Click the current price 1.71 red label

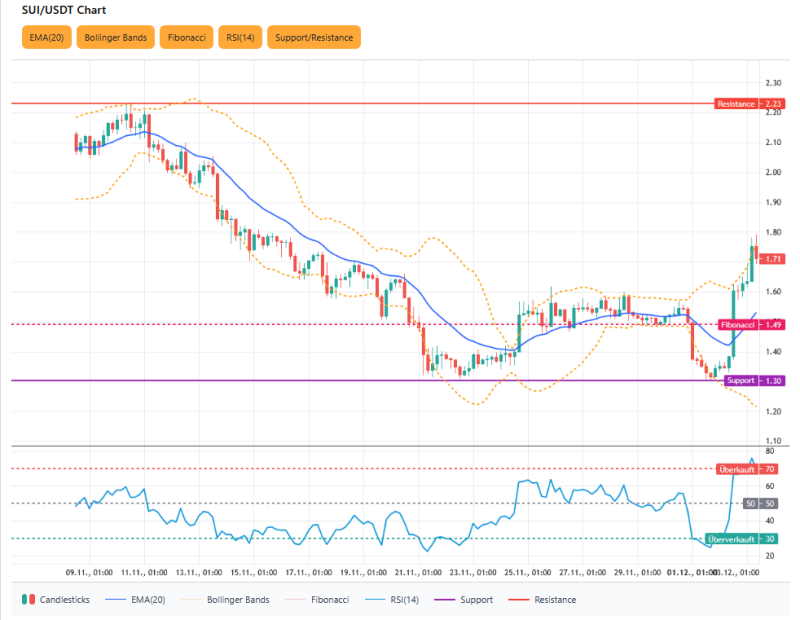click(772, 259)
